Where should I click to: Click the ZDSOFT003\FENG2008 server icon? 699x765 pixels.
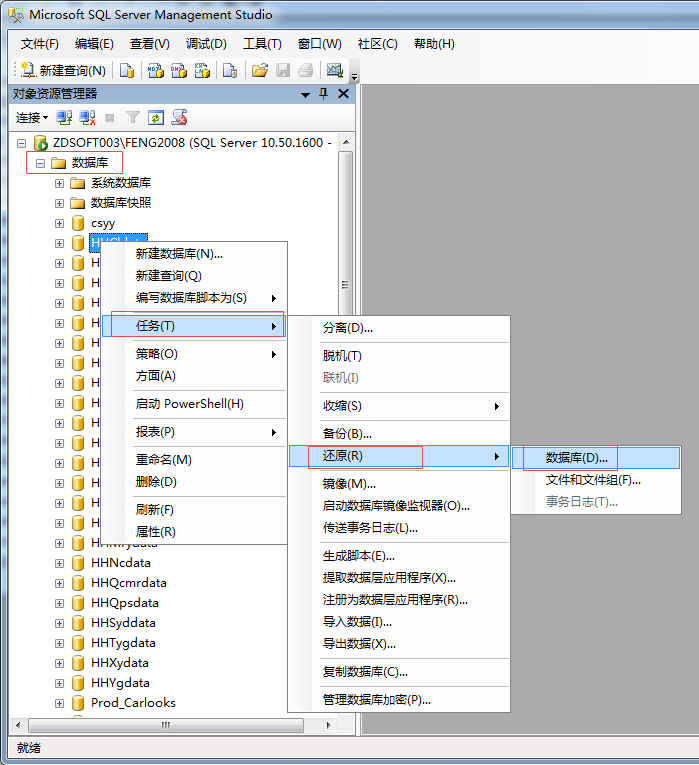coord(40,143)
